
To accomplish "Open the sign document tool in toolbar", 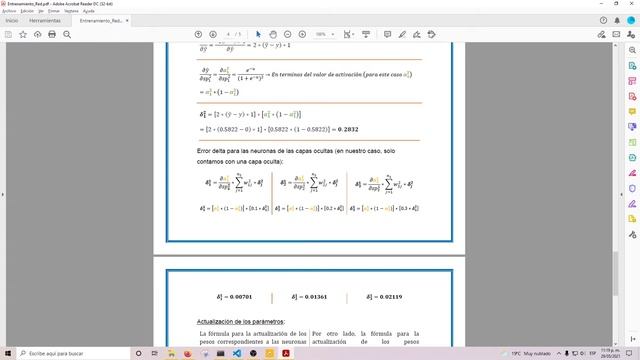I will pos(417,34).
